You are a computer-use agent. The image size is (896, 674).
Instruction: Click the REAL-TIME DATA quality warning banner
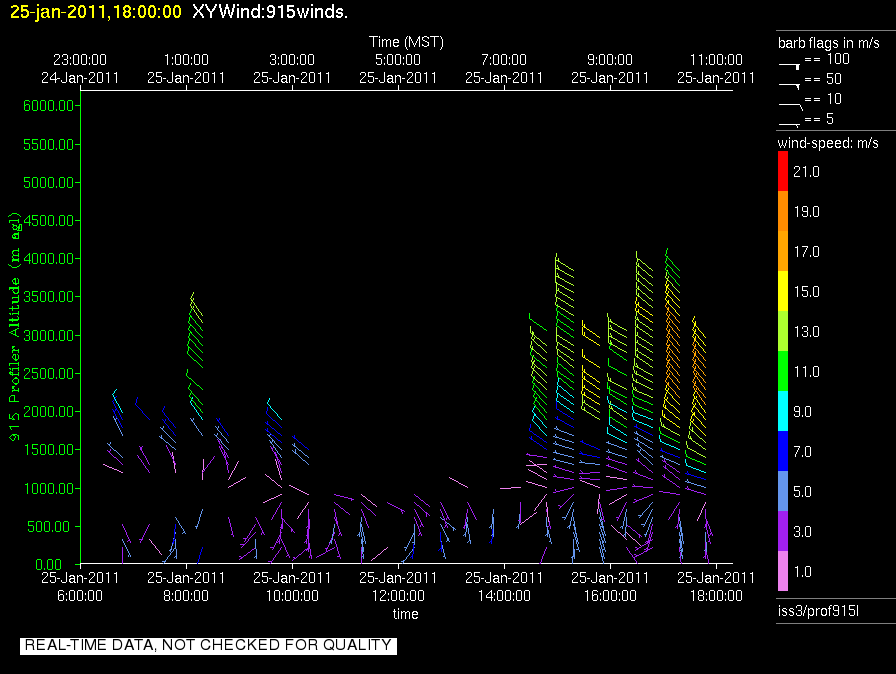point(208,645)
